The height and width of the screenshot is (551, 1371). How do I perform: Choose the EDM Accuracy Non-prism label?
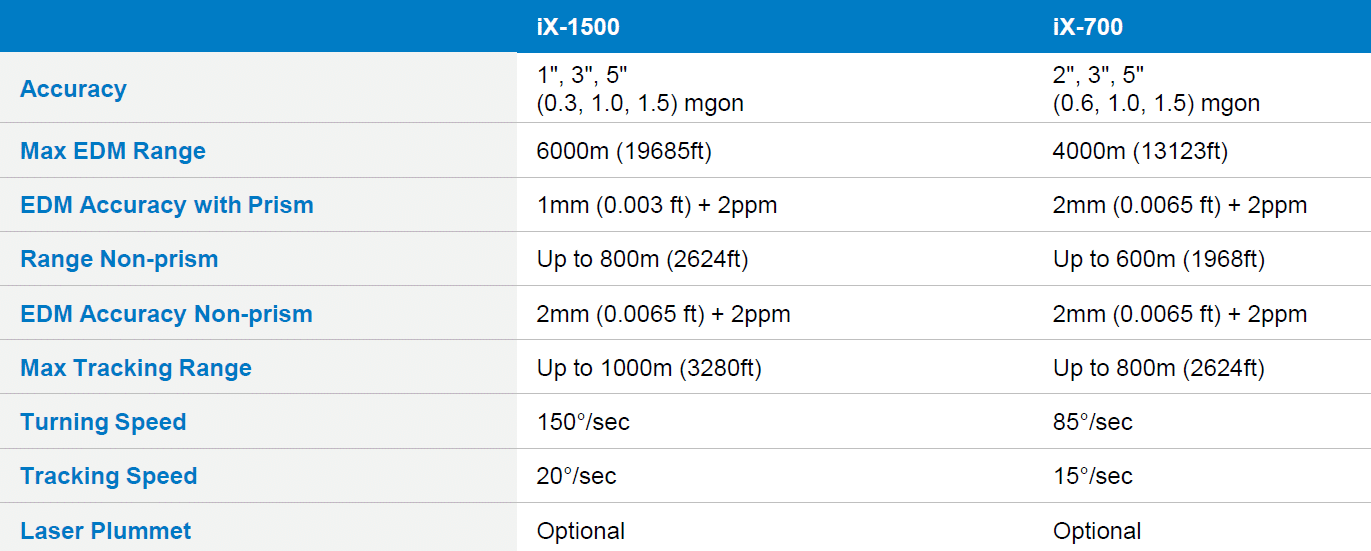point(166,314)
